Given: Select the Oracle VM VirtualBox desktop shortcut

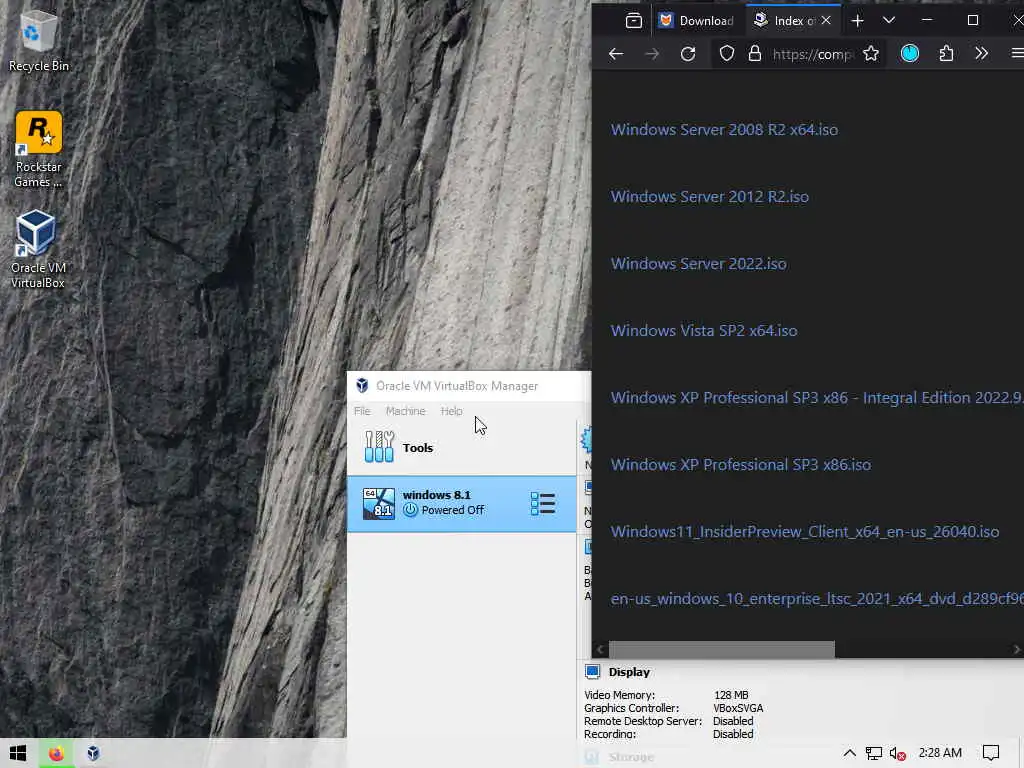Looking at the screenshot, I should click(x=38, y=249).
